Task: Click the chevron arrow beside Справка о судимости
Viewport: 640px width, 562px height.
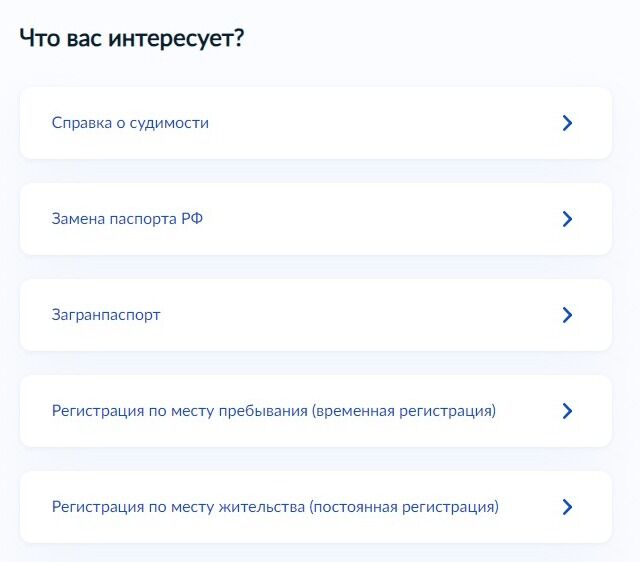Action: point(567,123)
